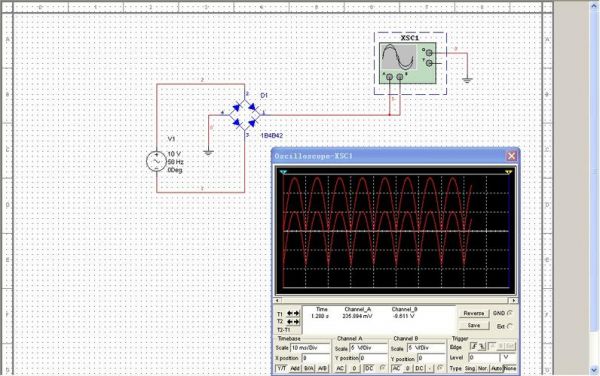
Task: Click the oscilloscope scrollbar left arrow
Action: (277, 301)
